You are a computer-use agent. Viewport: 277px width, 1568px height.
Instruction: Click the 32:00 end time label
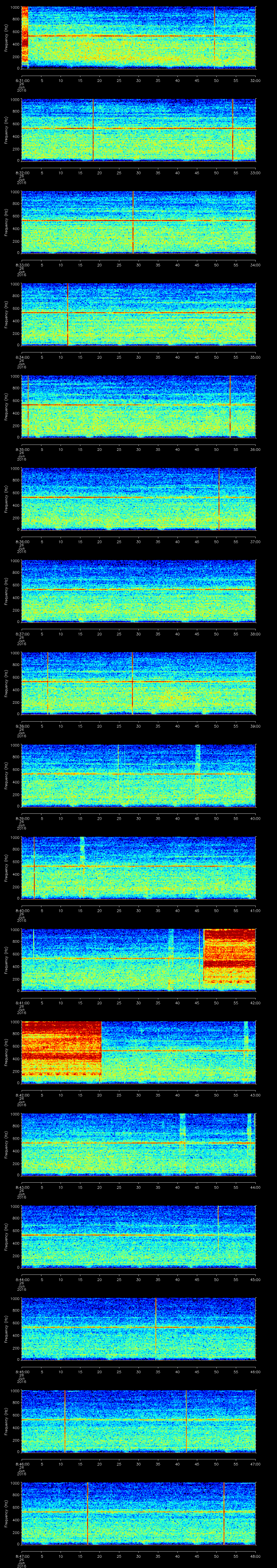click(256, 80)
